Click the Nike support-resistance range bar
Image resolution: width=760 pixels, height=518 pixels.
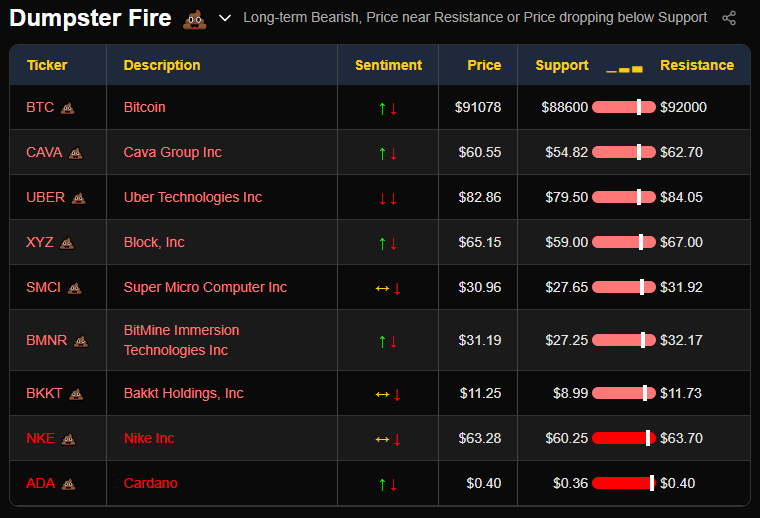(624, 438)
